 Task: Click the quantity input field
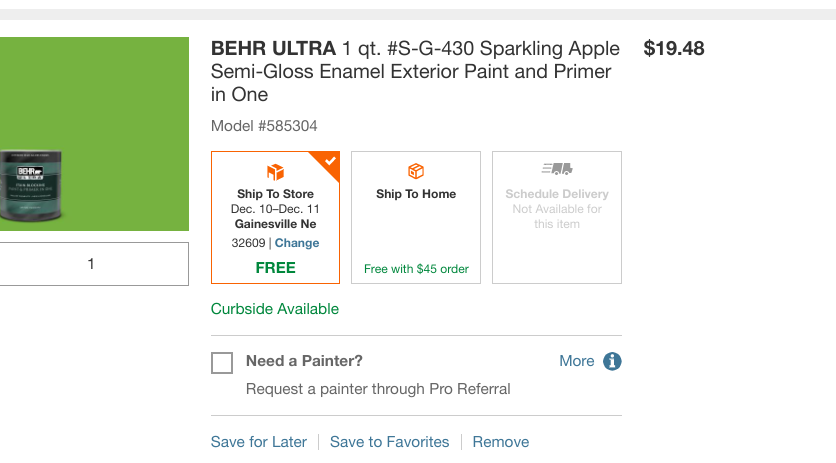(x=92, y=264)
